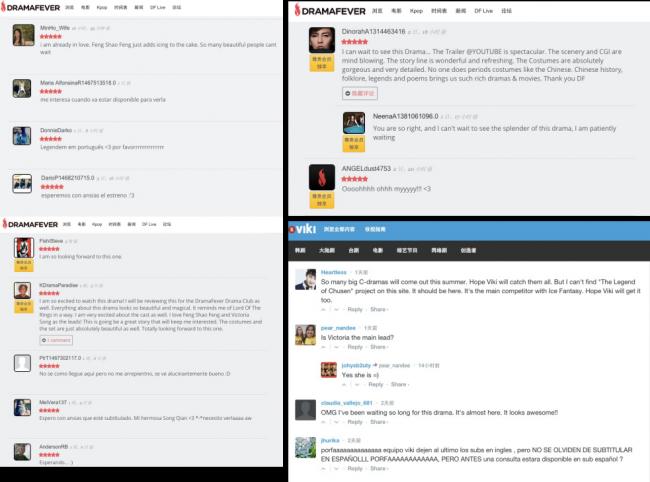Image resolution: width=650 pixels, height=482 pixels.
Task: Click claudia_vallejo_681's gray avatar
Action: click(306, 409)
